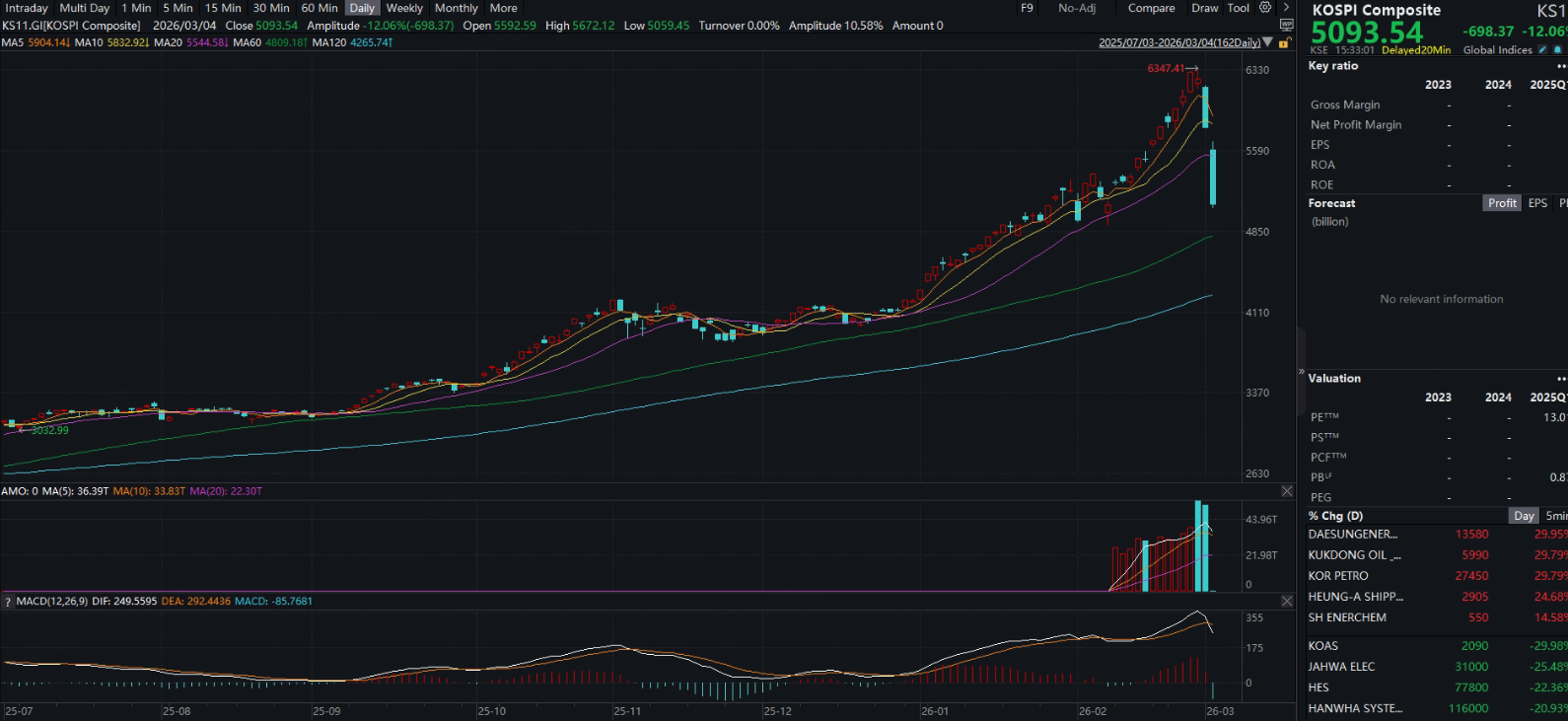Click the pencil edit icon near Global Indices
This screenshot has width=1568, height=721.
[1542, 50]
